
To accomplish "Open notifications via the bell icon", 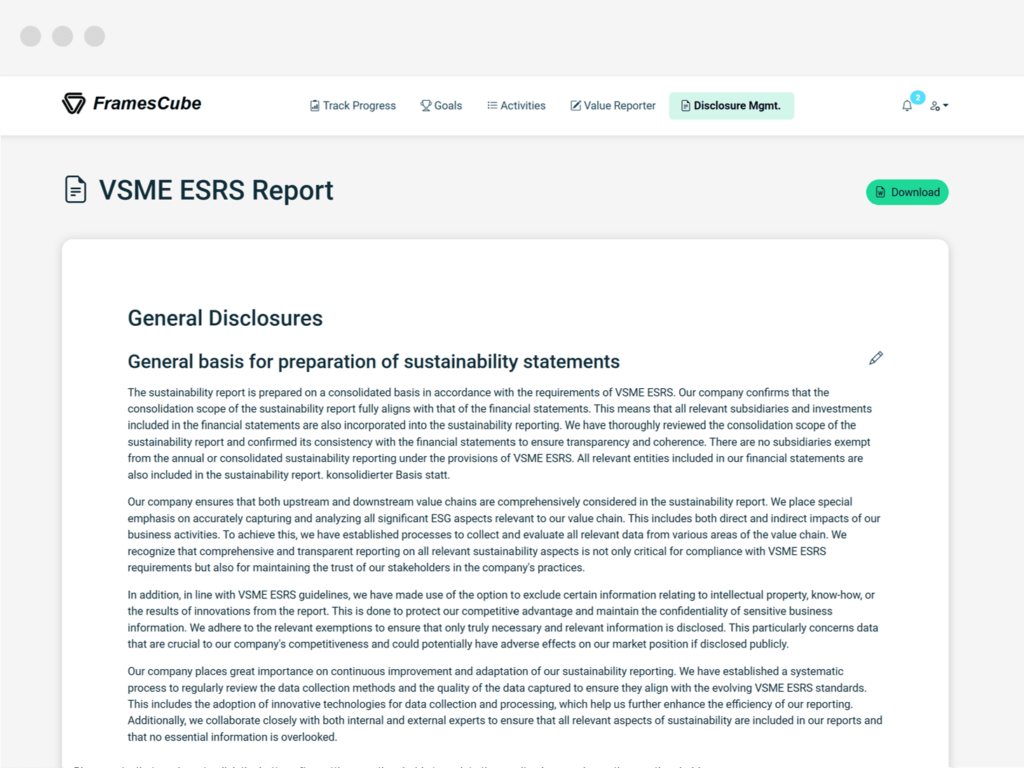I will 907,106.
